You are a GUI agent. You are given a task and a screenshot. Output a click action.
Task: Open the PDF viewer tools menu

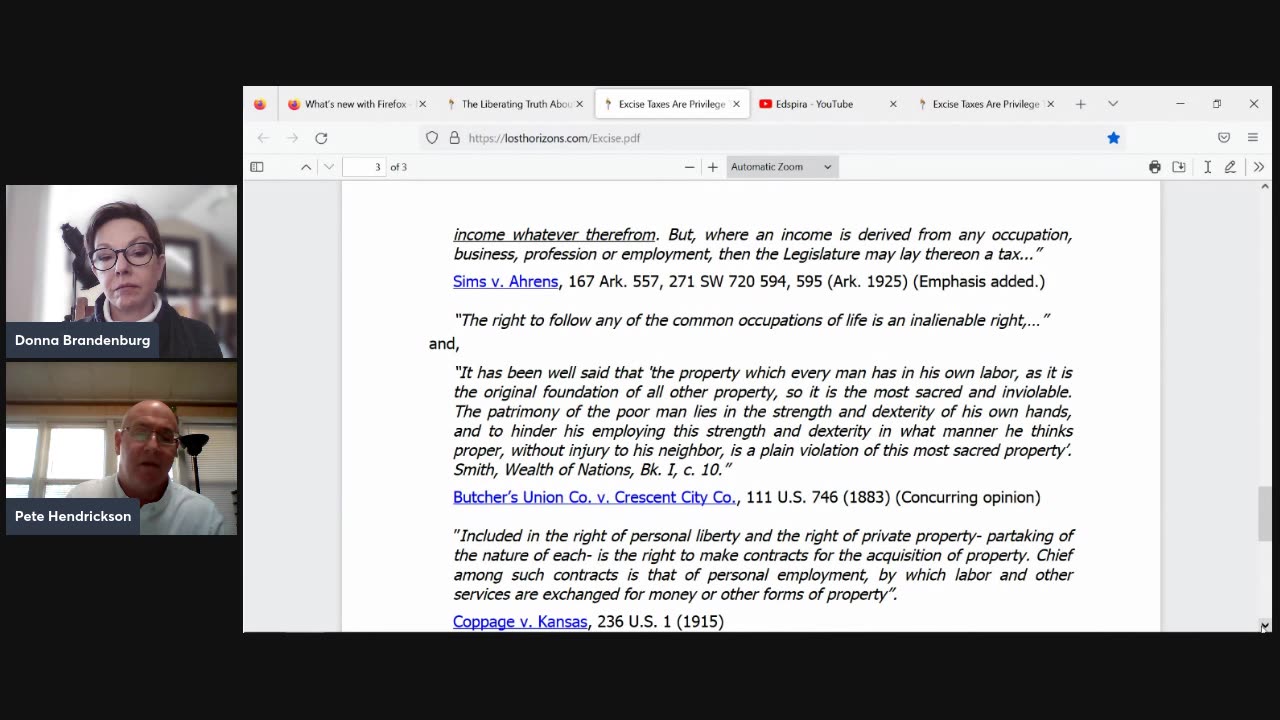tap(1259, 167)
